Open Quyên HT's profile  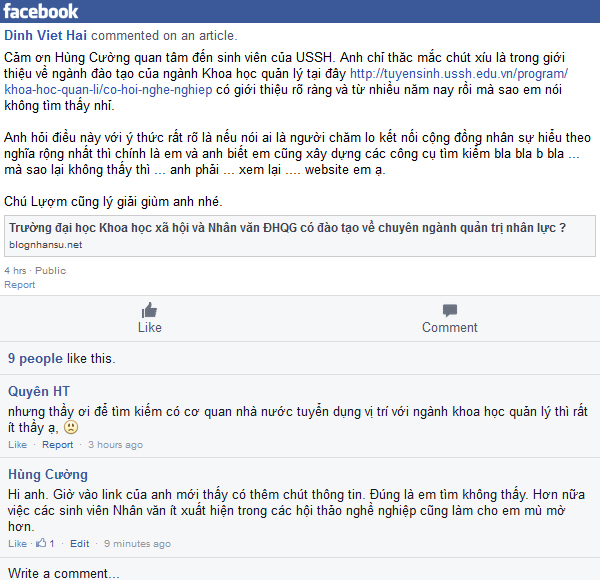(x=39, y=391)
